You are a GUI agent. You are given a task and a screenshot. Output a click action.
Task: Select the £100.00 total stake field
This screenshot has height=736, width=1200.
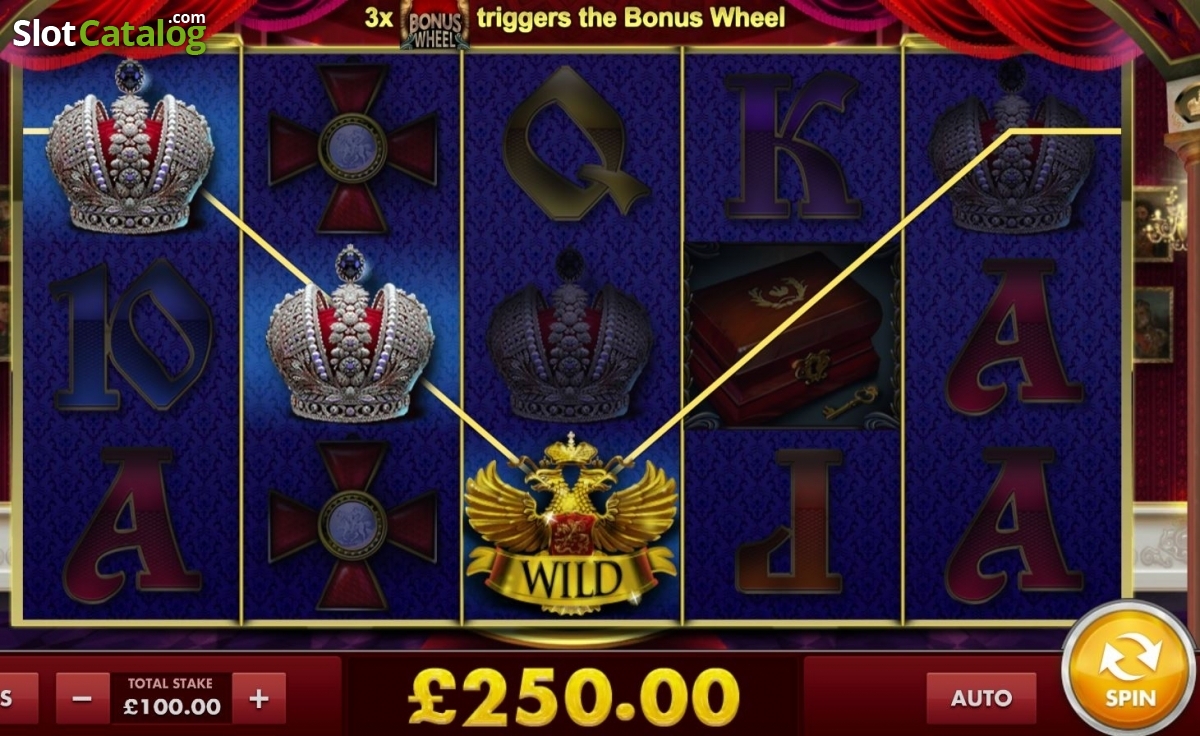[x=171, y=698]
